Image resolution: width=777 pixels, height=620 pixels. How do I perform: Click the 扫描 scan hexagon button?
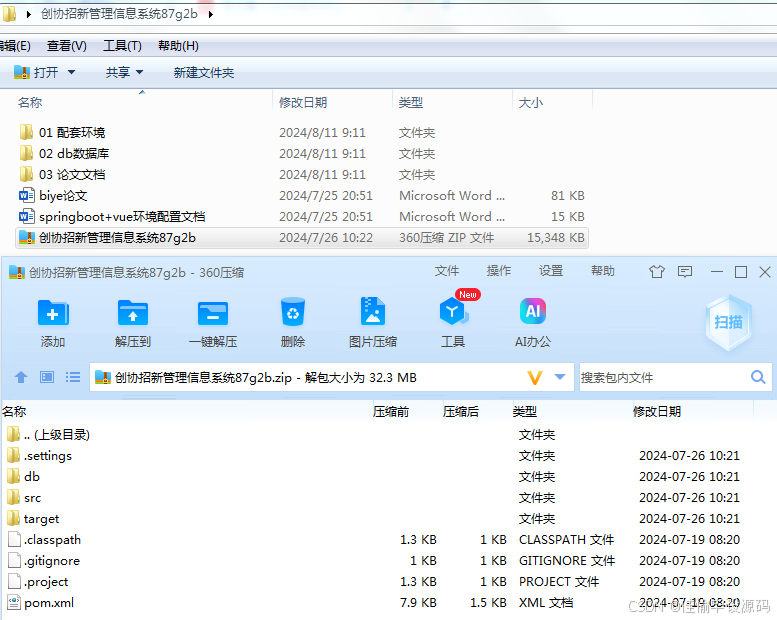click(x=728, y=323)
